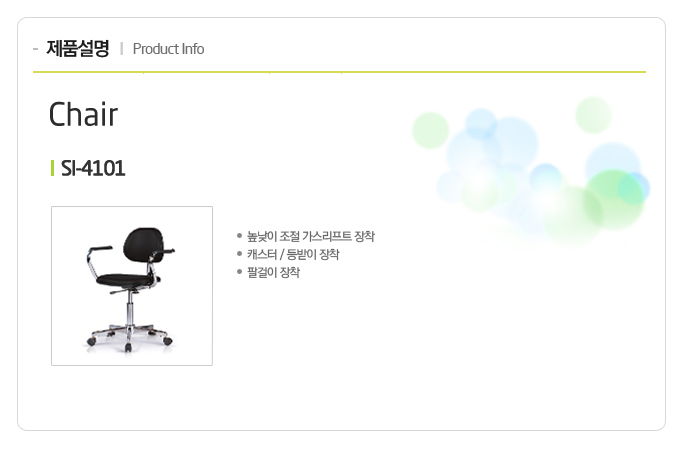This screenshot has height=473, width=685.
Task: Click the 팔걸이 장착 feature line
Action: 273,273
